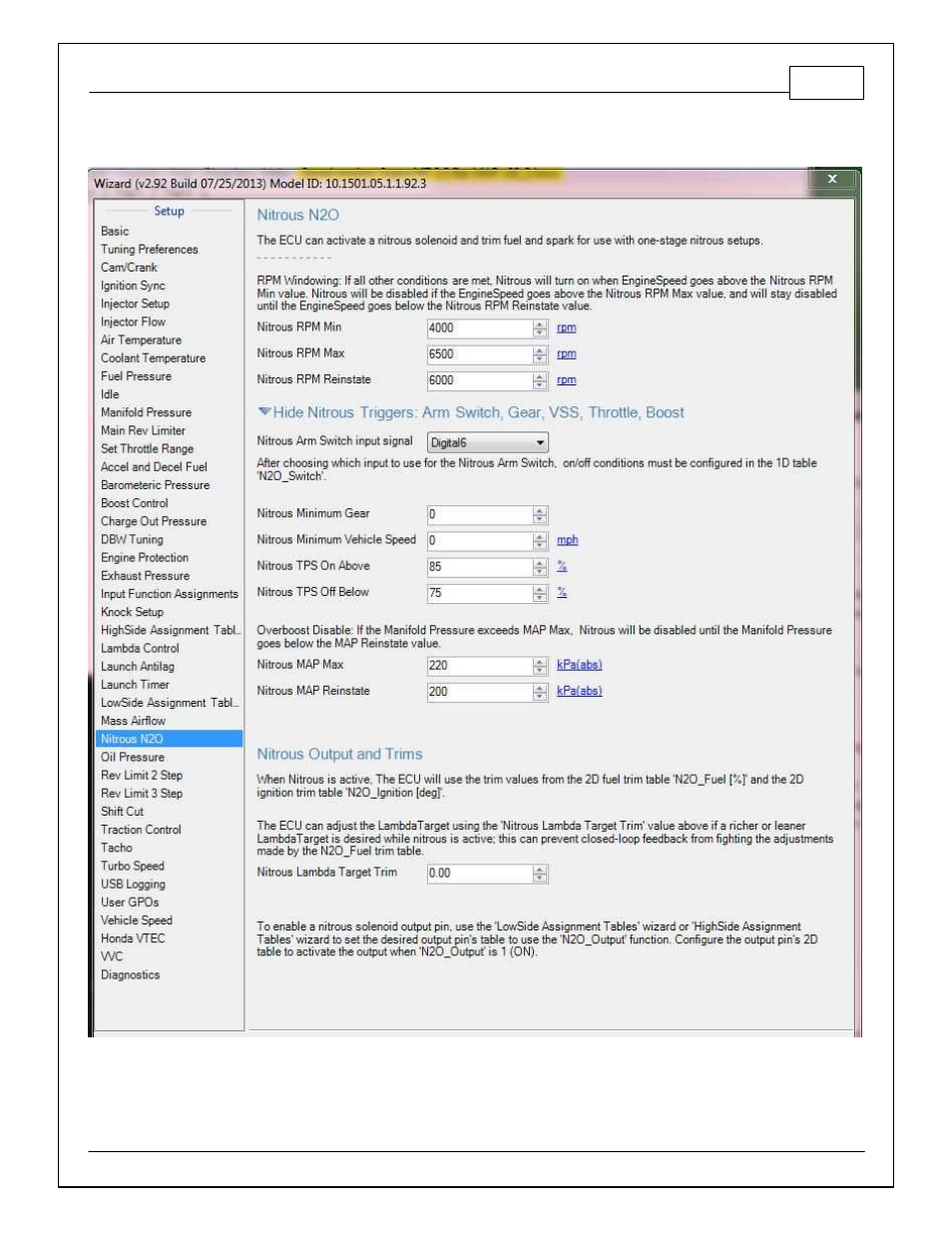952x1233 pixels.
Task: Click the Nitrous Minimum Gear field
Action: click(x=479, y=515)
